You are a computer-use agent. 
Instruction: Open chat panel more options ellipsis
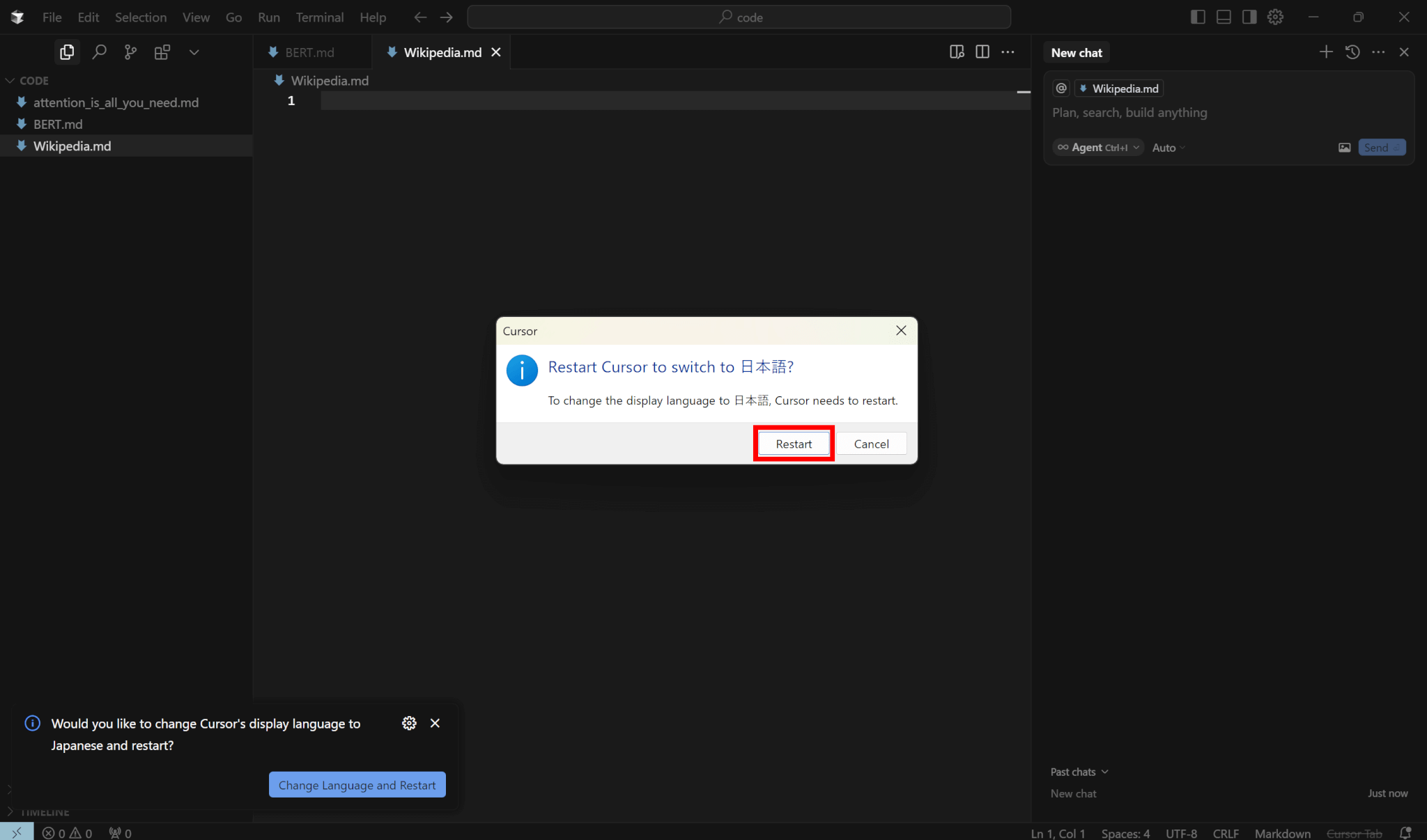coord(1378,52)
